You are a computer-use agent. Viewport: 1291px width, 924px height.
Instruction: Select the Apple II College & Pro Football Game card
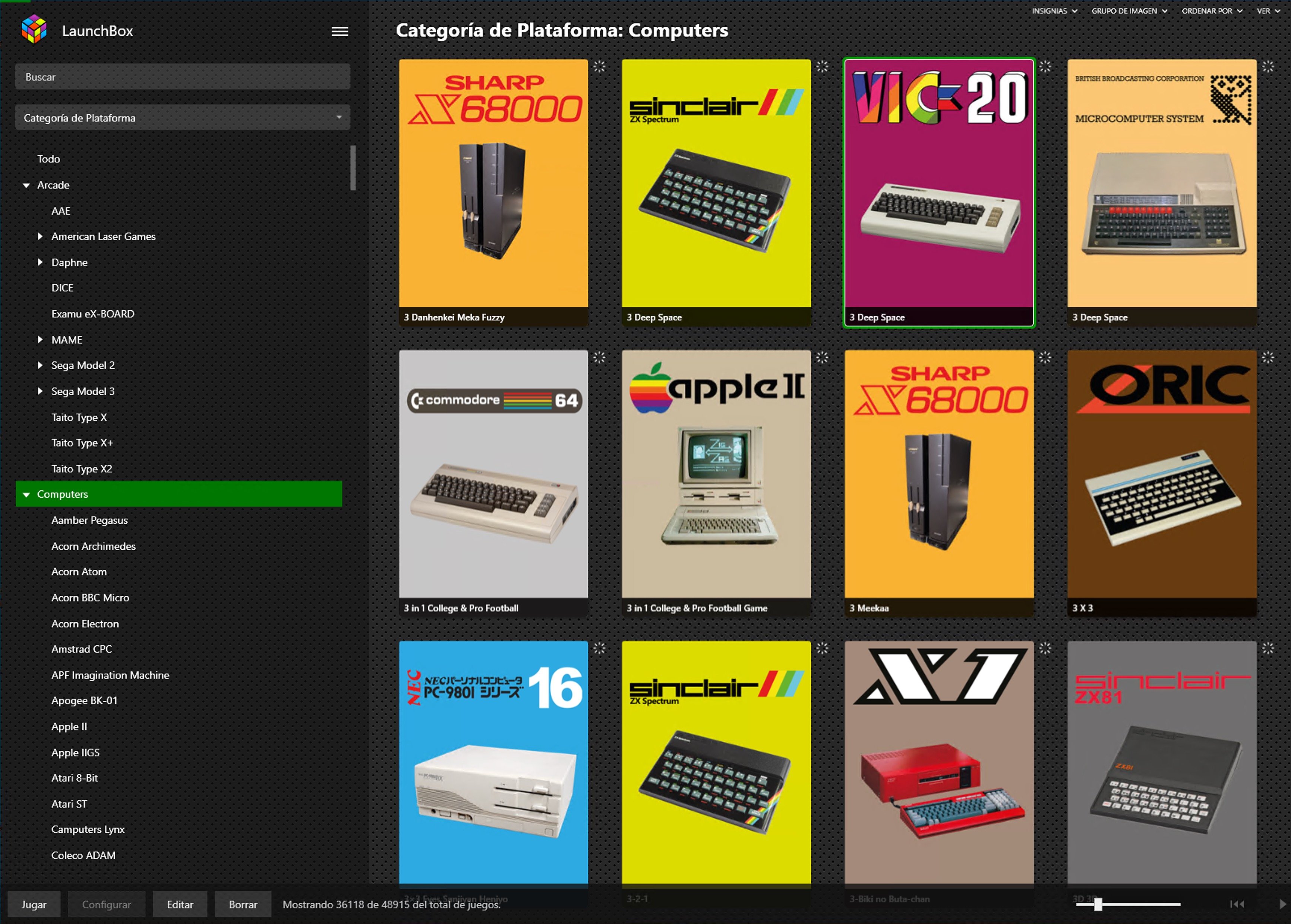tap(716, 484)
